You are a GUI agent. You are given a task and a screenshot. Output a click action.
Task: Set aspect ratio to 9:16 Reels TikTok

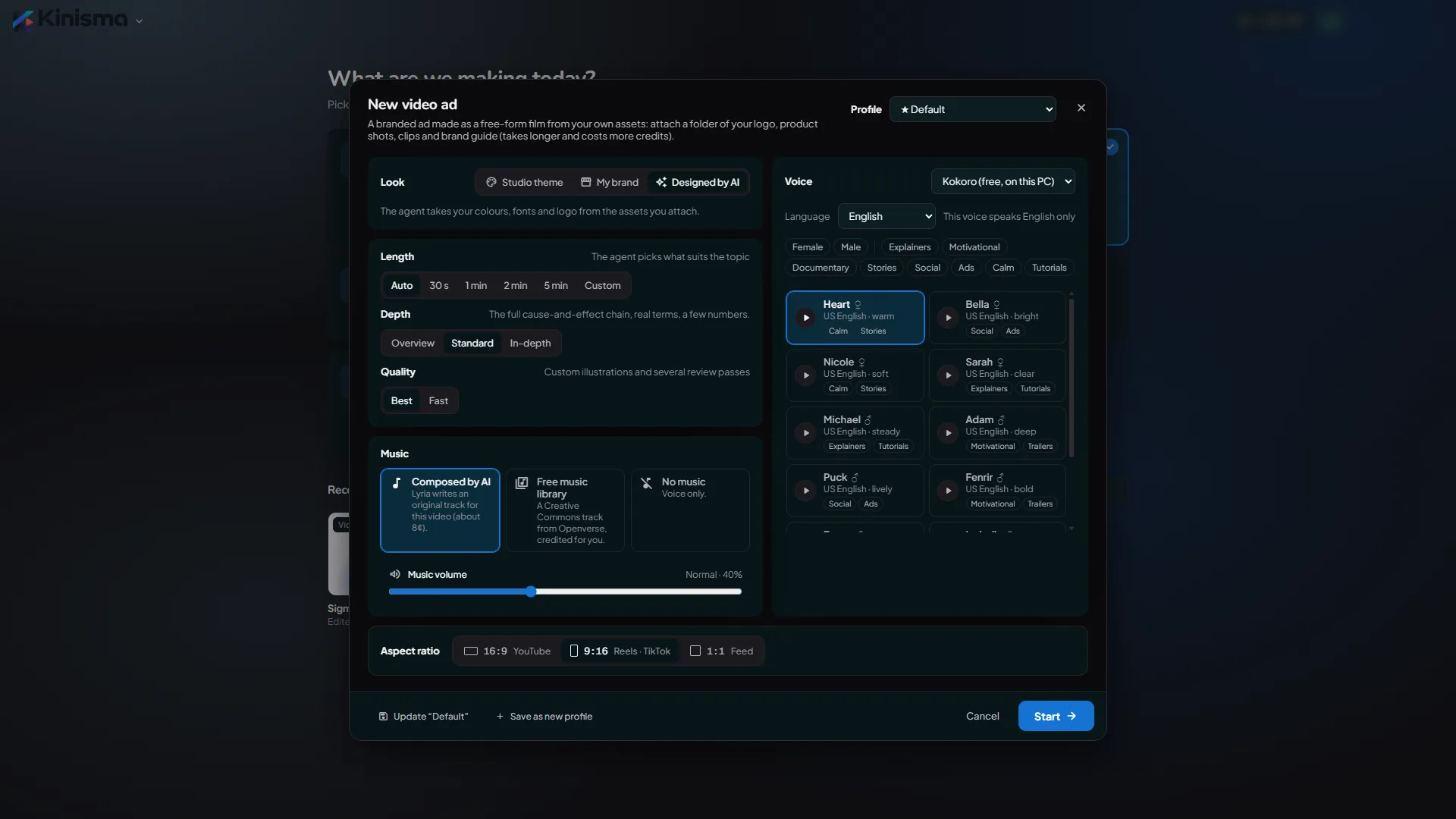[620, 651]
